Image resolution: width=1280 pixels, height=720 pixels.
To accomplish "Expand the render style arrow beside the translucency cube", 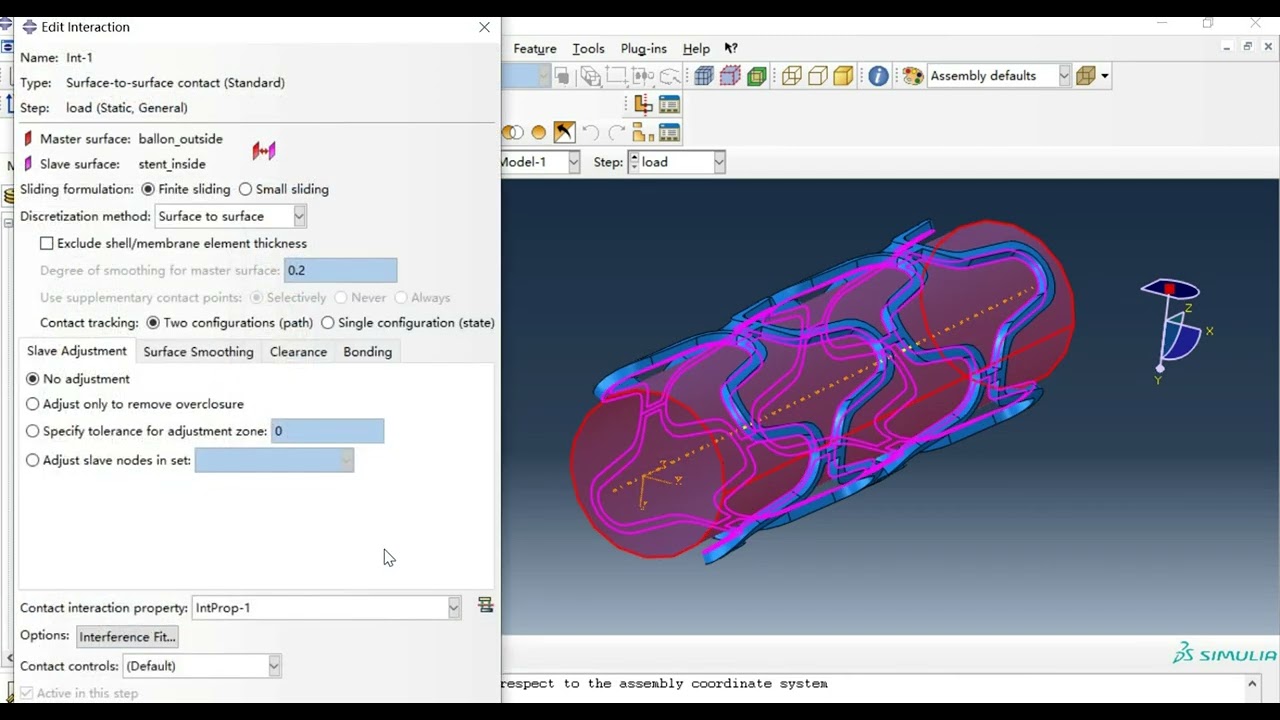I will (1105, 76).
